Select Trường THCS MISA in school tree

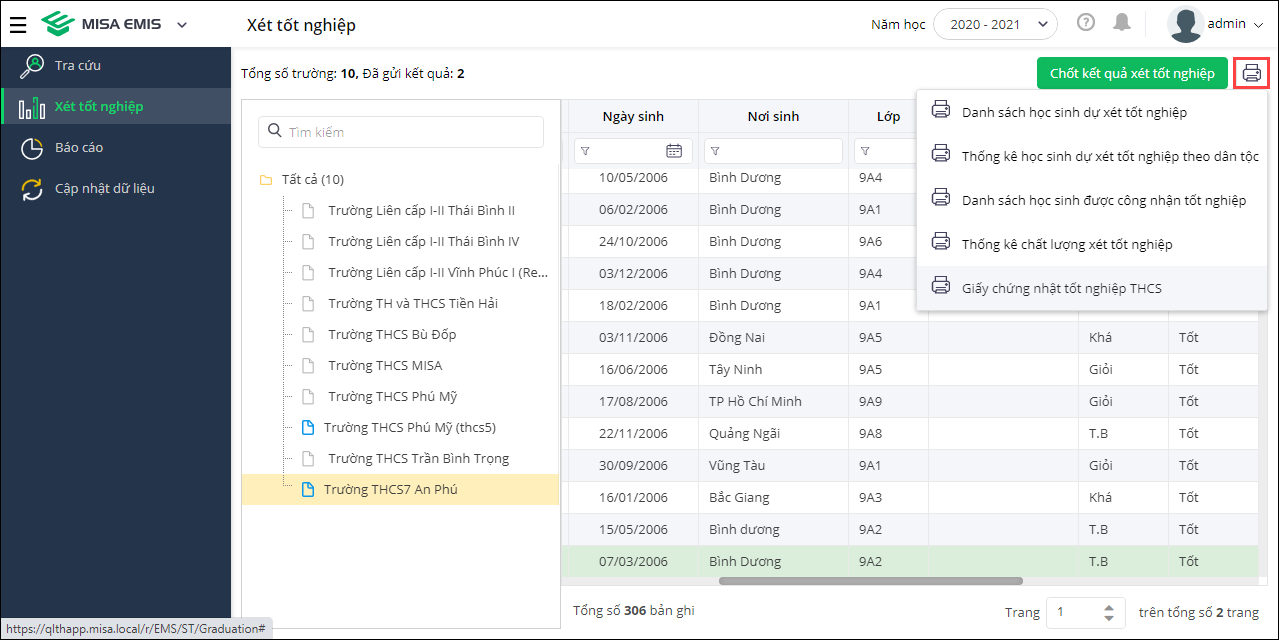[x=384, y=366]
